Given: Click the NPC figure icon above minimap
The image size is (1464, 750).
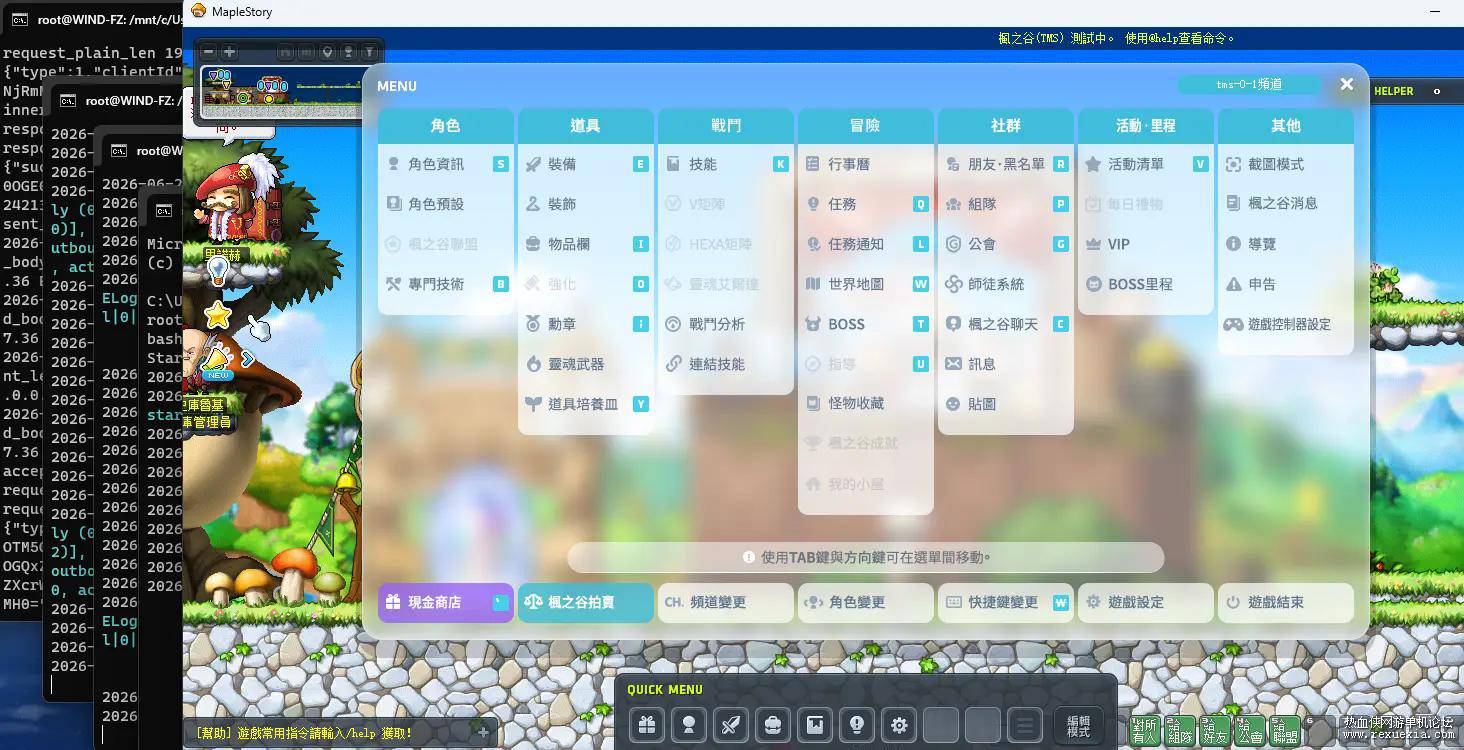Looking at the screenshot, I should (348, 52).
